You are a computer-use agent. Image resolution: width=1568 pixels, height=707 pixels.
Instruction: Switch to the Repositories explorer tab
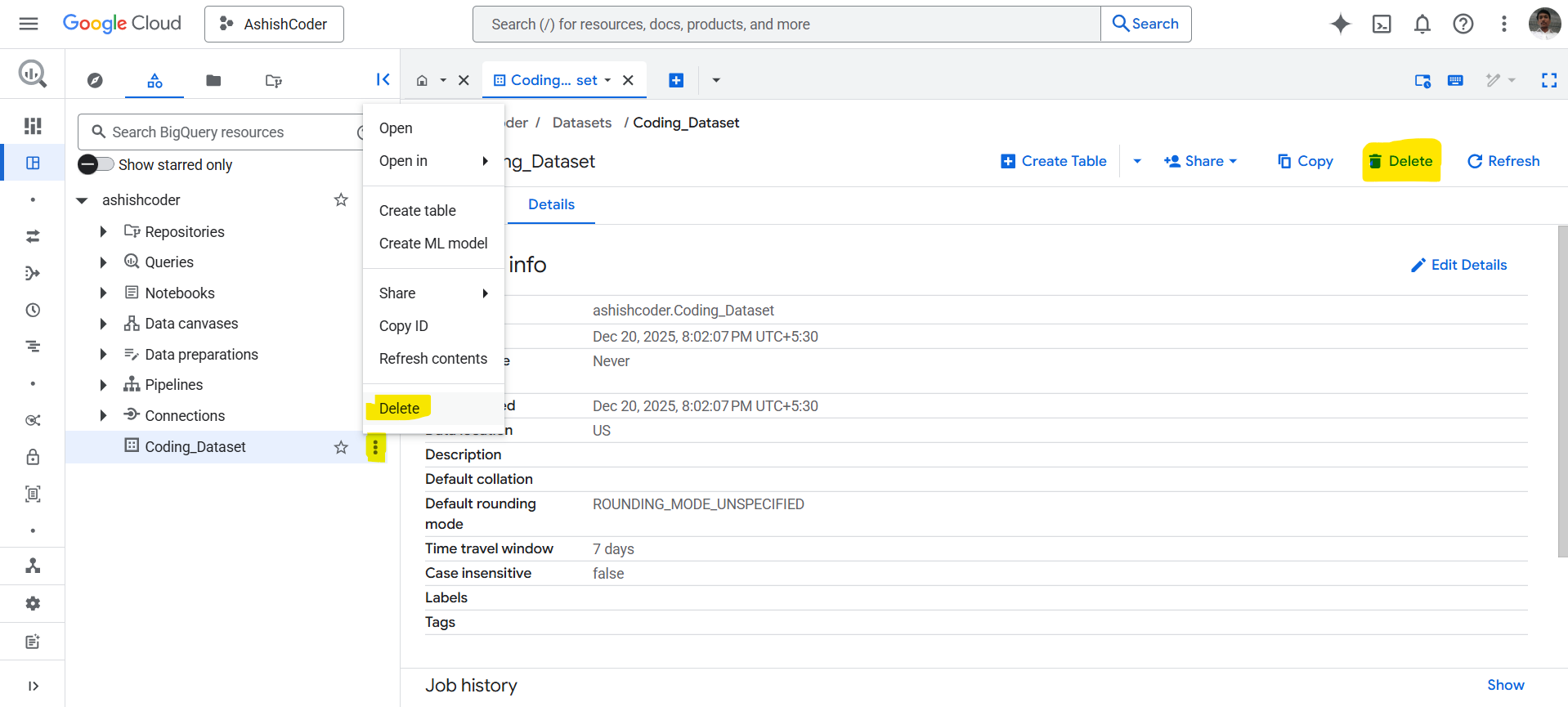[274, 80]
